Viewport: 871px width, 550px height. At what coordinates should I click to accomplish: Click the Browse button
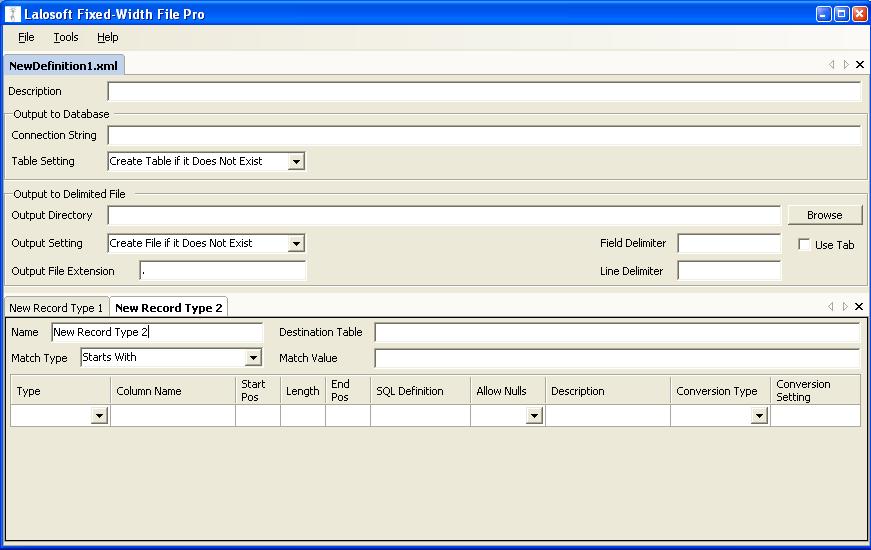(824, 215)
